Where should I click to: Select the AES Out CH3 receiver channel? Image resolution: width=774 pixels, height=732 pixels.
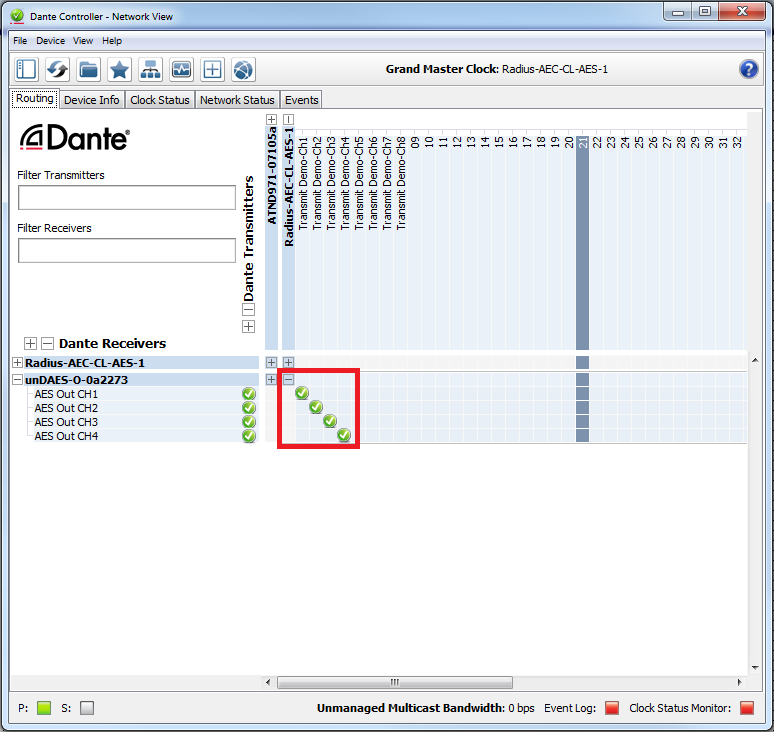(x=66, y=422)
